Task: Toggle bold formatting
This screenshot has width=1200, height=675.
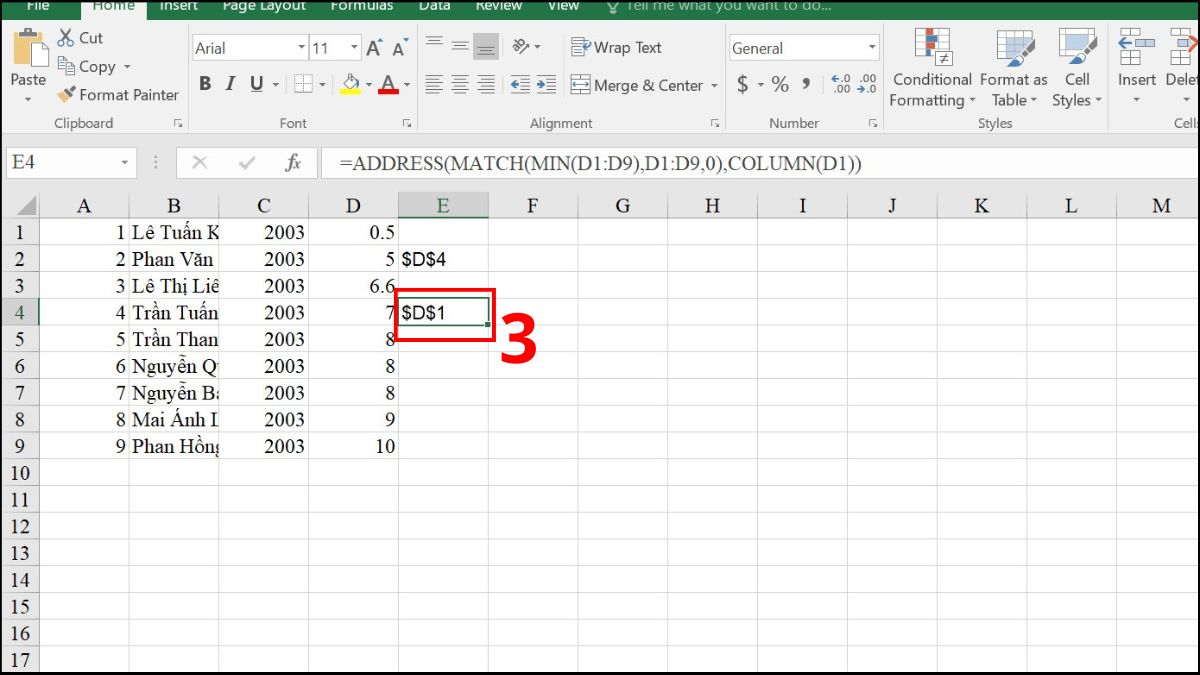Action: 205,84
